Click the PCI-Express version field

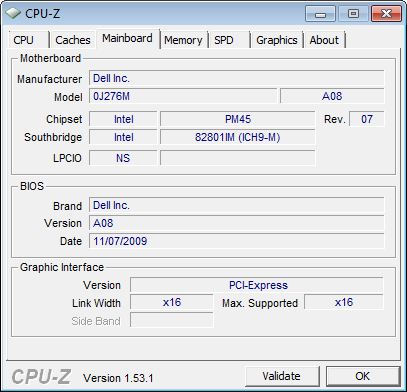point(257,285)
